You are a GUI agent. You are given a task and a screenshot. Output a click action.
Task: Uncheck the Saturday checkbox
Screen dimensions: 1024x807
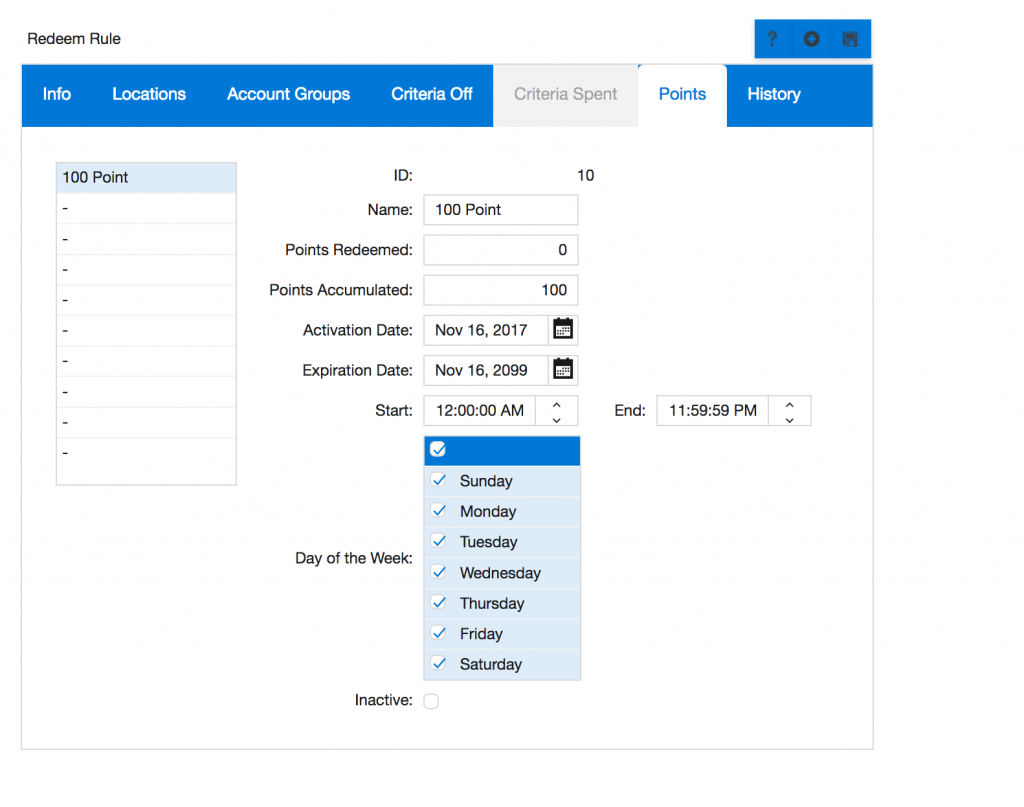click(x=439, y=663)
